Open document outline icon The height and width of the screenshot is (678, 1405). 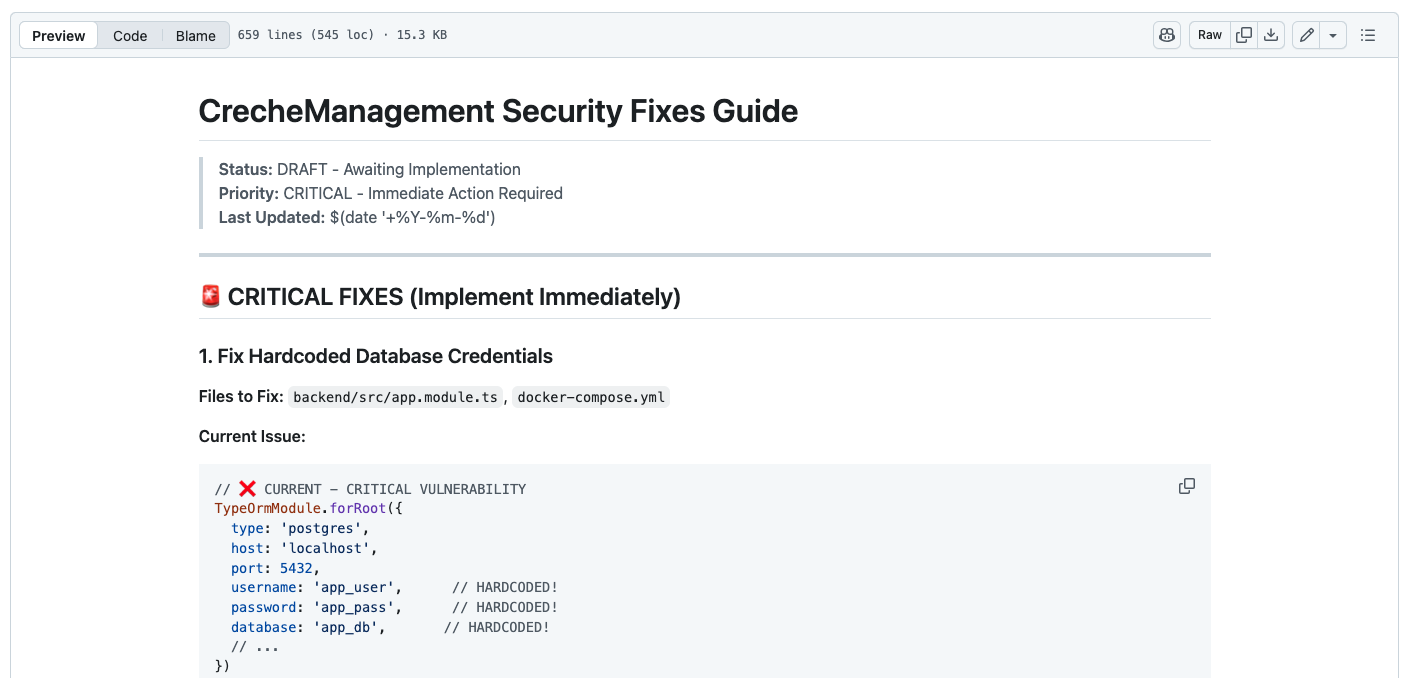click(x=1368, y=35)
